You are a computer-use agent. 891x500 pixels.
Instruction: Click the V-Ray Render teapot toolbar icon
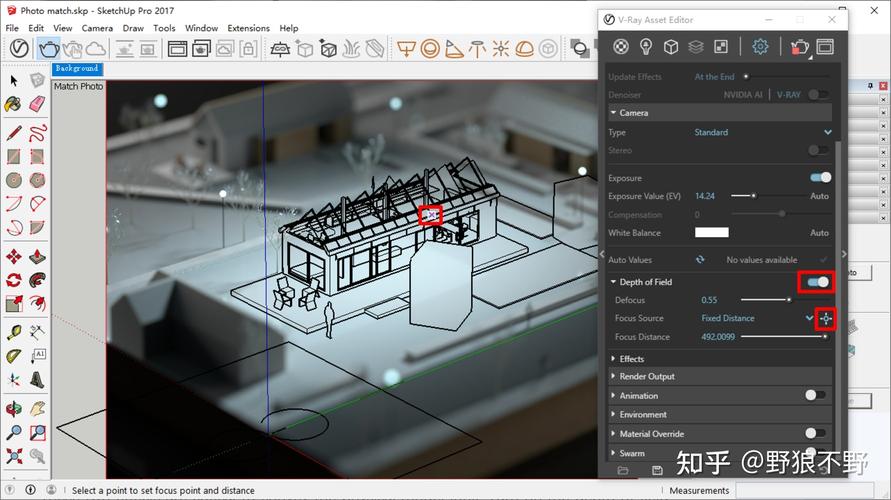(48, 48)
